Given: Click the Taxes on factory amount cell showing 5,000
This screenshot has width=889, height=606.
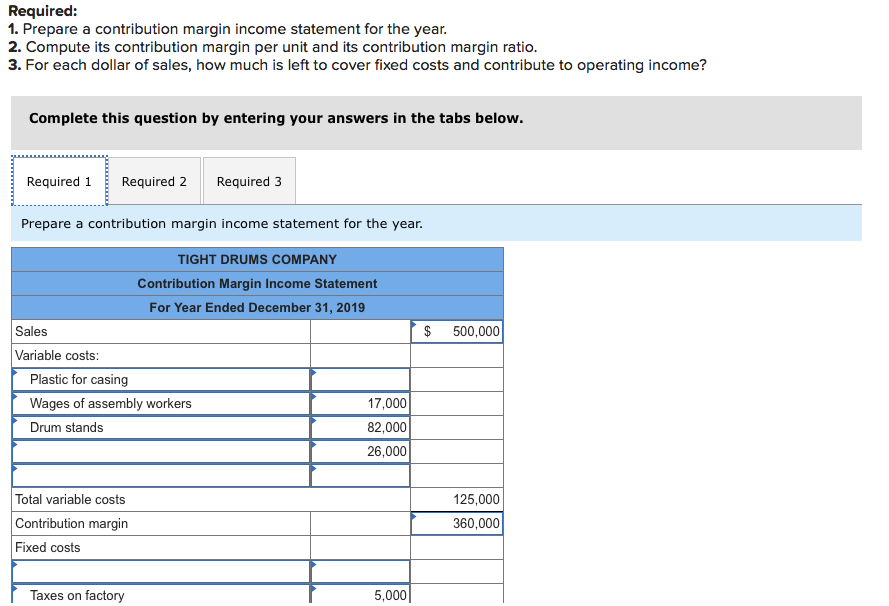Looking at the screenshot, I should 359,595.
